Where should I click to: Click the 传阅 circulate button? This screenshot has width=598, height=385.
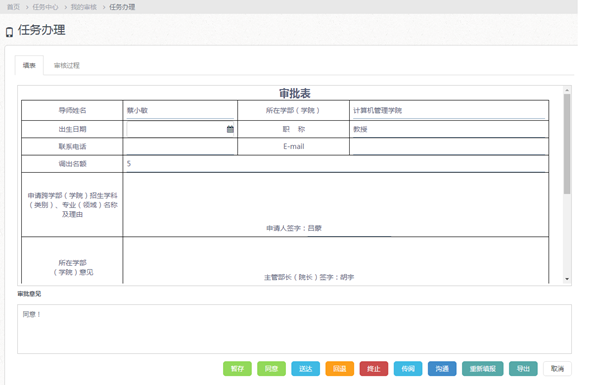pos(408,369)
